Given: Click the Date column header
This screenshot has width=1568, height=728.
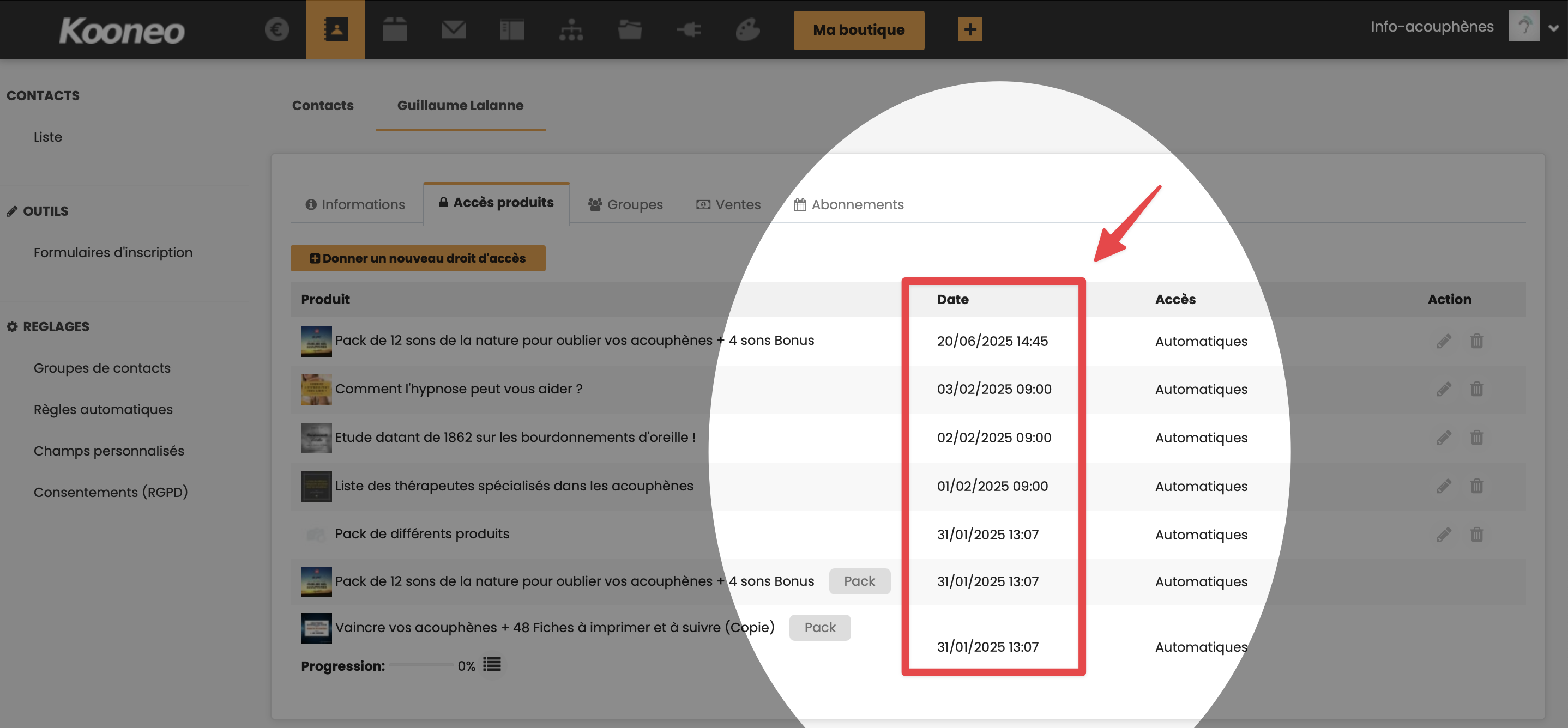Looking at the screenshot, I should click(x=952, y=299).
